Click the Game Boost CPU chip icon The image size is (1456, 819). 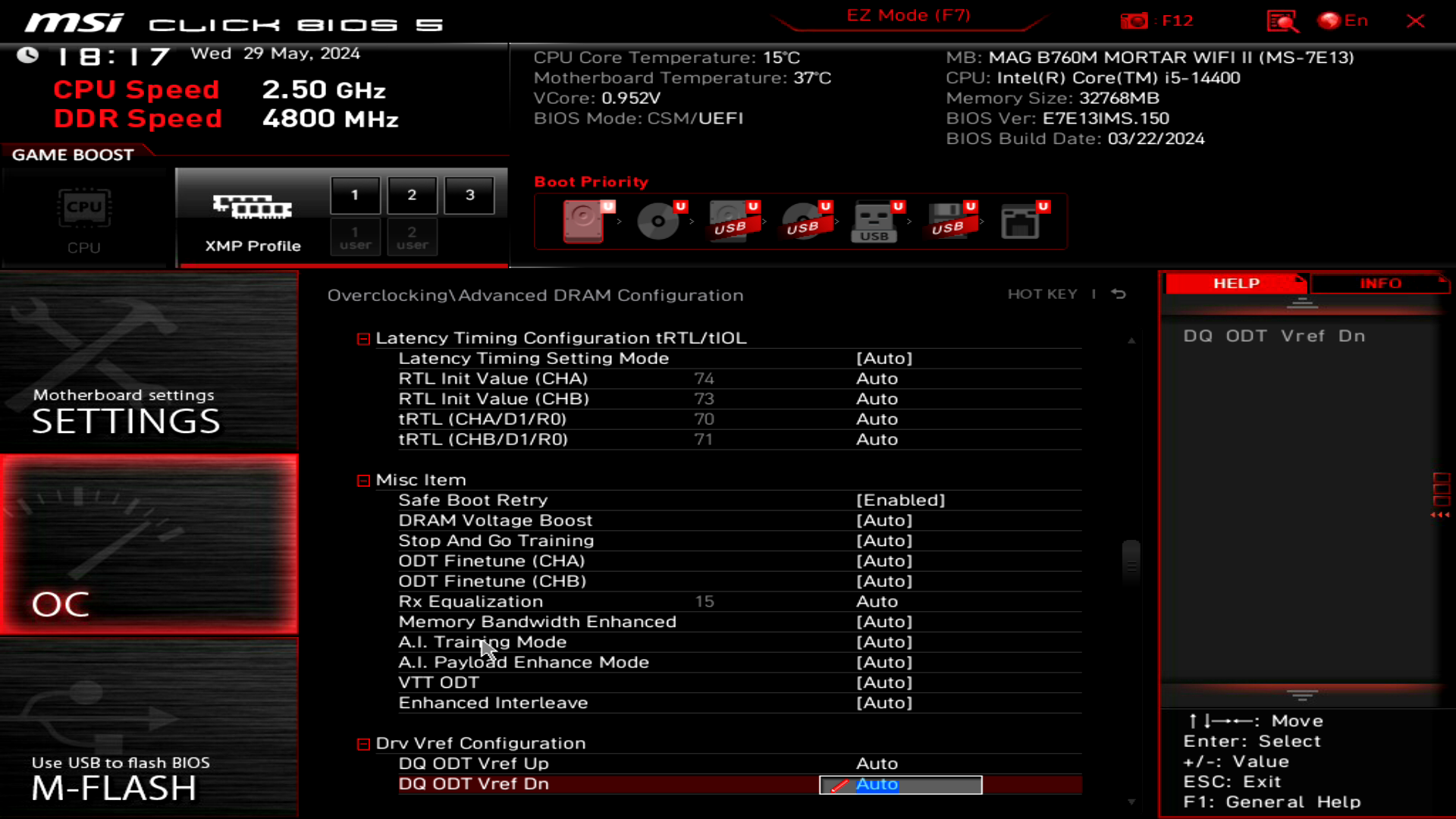coord(84,209)
